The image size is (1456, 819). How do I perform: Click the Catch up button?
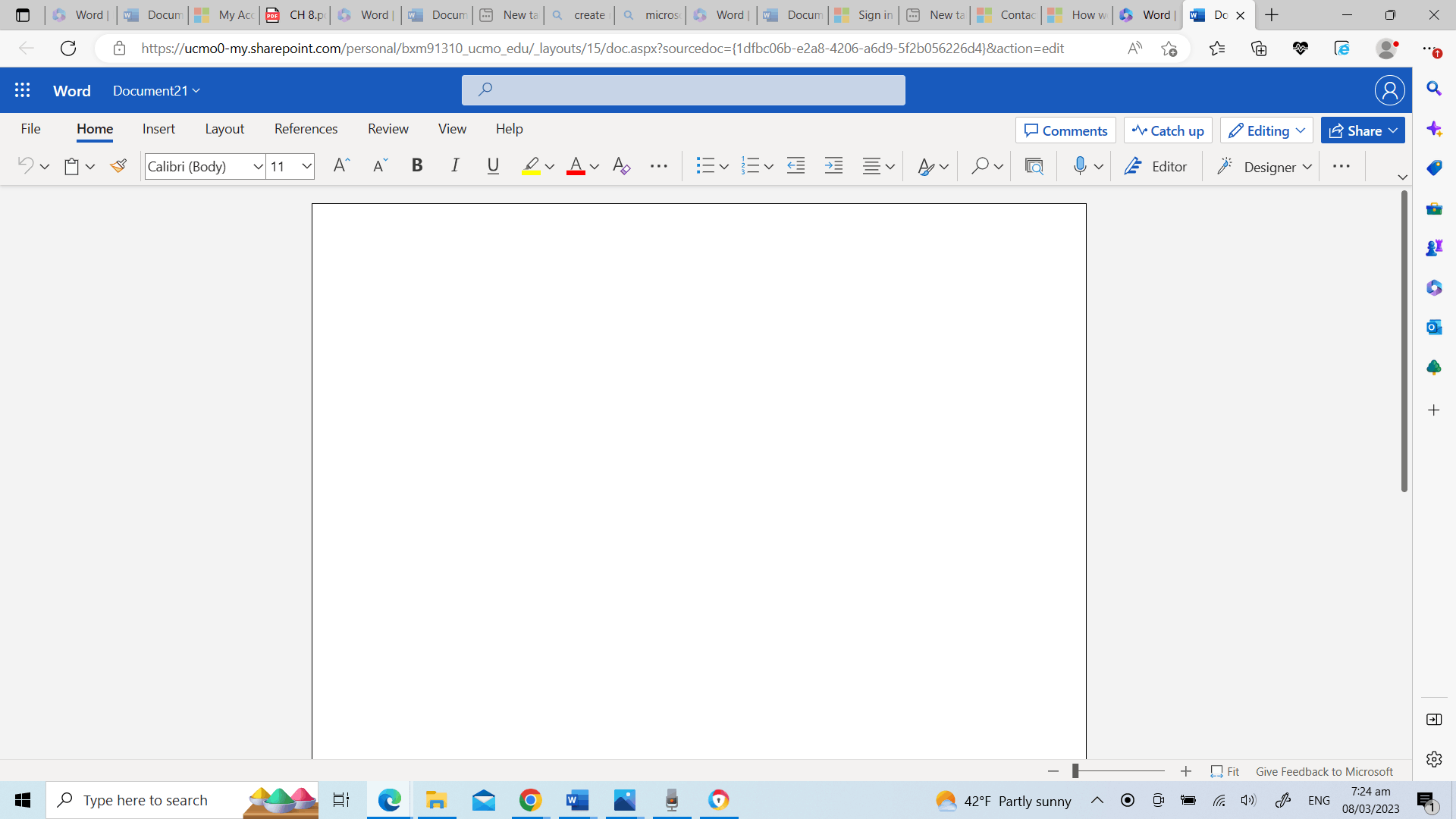1168,130
